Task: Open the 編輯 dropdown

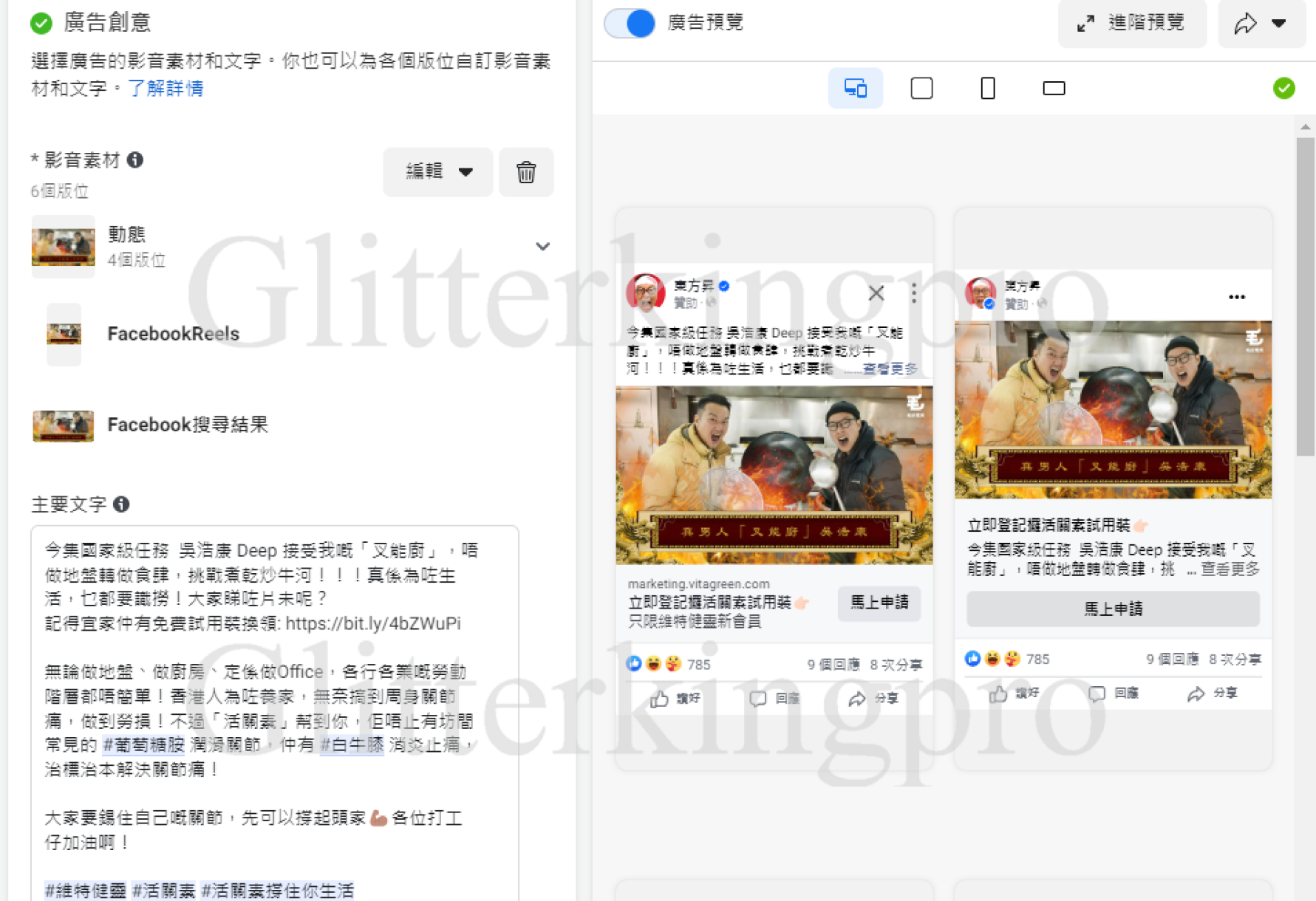Action: [438, 172]
